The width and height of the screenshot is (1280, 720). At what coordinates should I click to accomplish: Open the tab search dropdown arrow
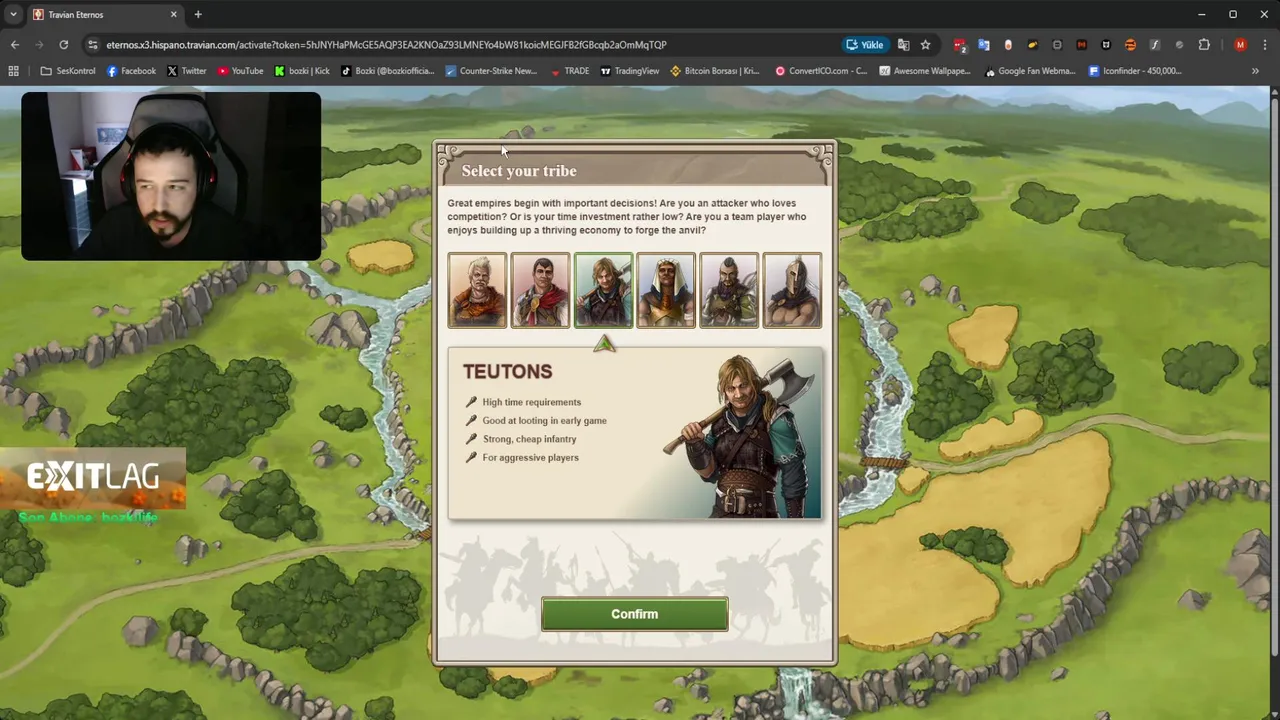click(x=13, y=14)
